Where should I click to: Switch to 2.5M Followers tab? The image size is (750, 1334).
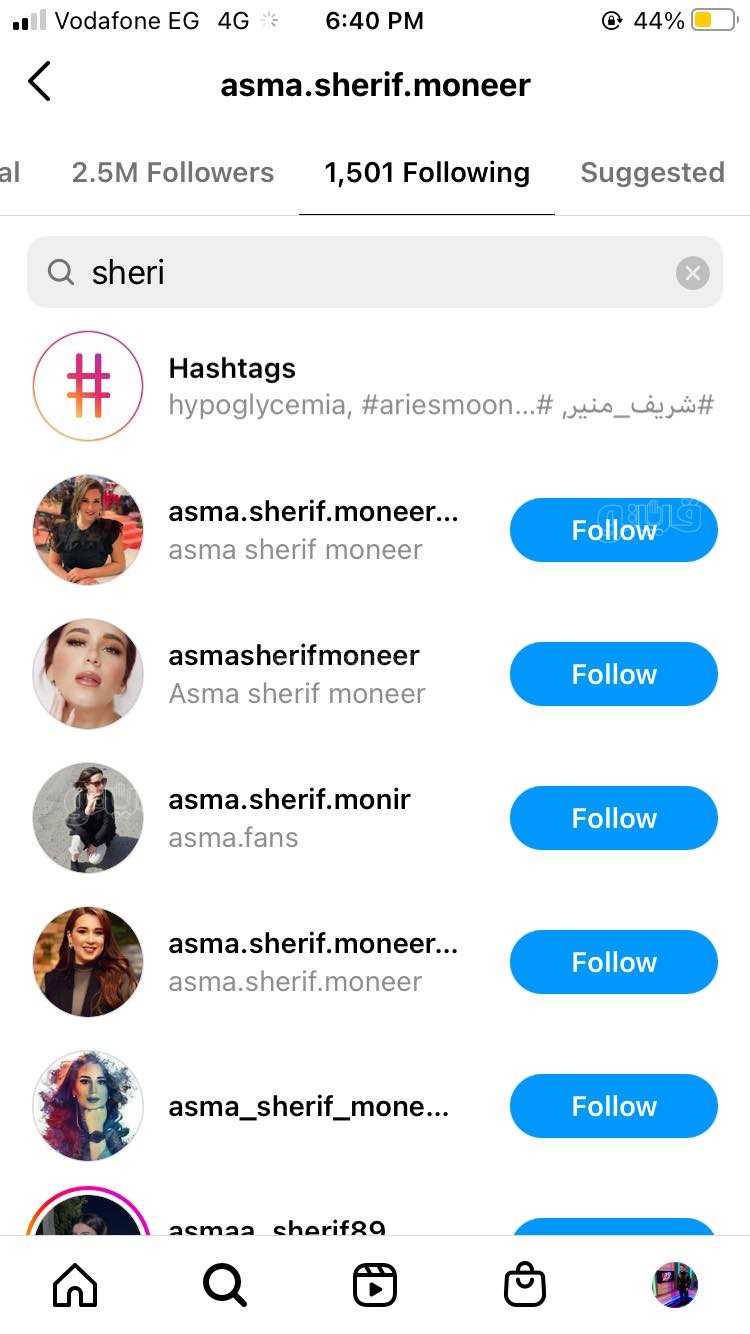click(x=172, y=173)
